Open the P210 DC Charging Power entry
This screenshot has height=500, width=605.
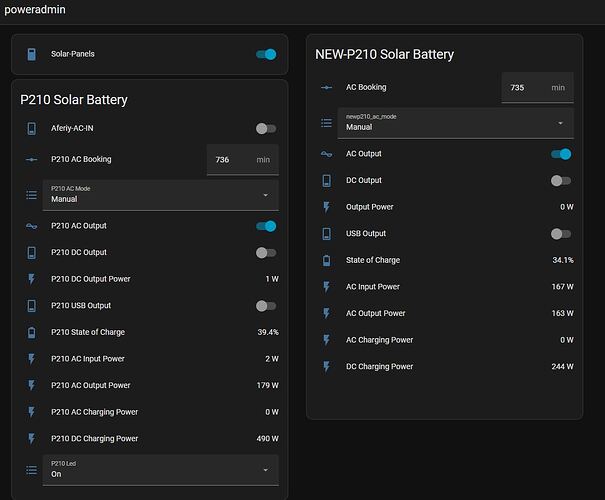pos(150,439)
